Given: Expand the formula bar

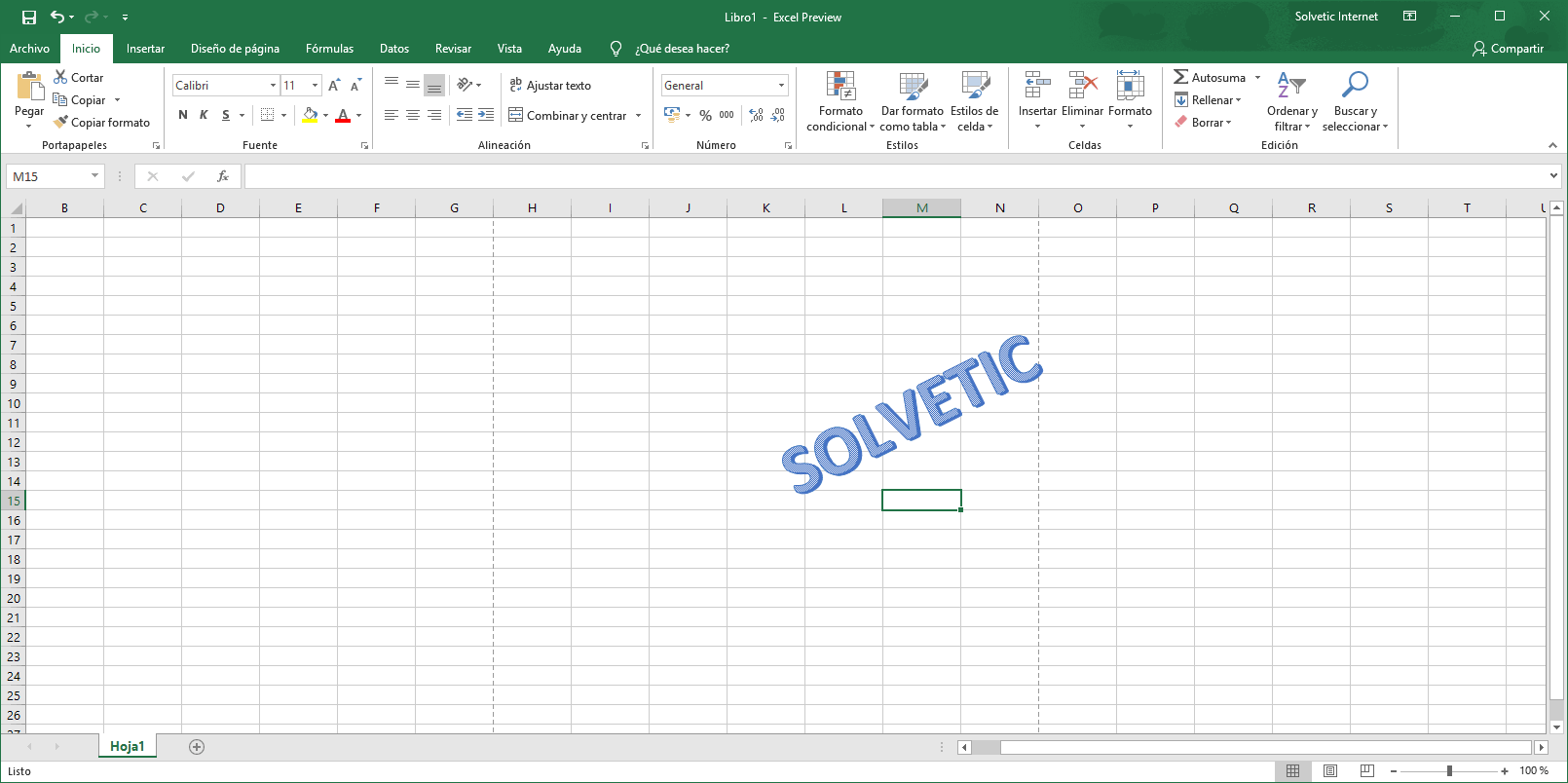Looking at the screenshot, I should point(1553,176).
